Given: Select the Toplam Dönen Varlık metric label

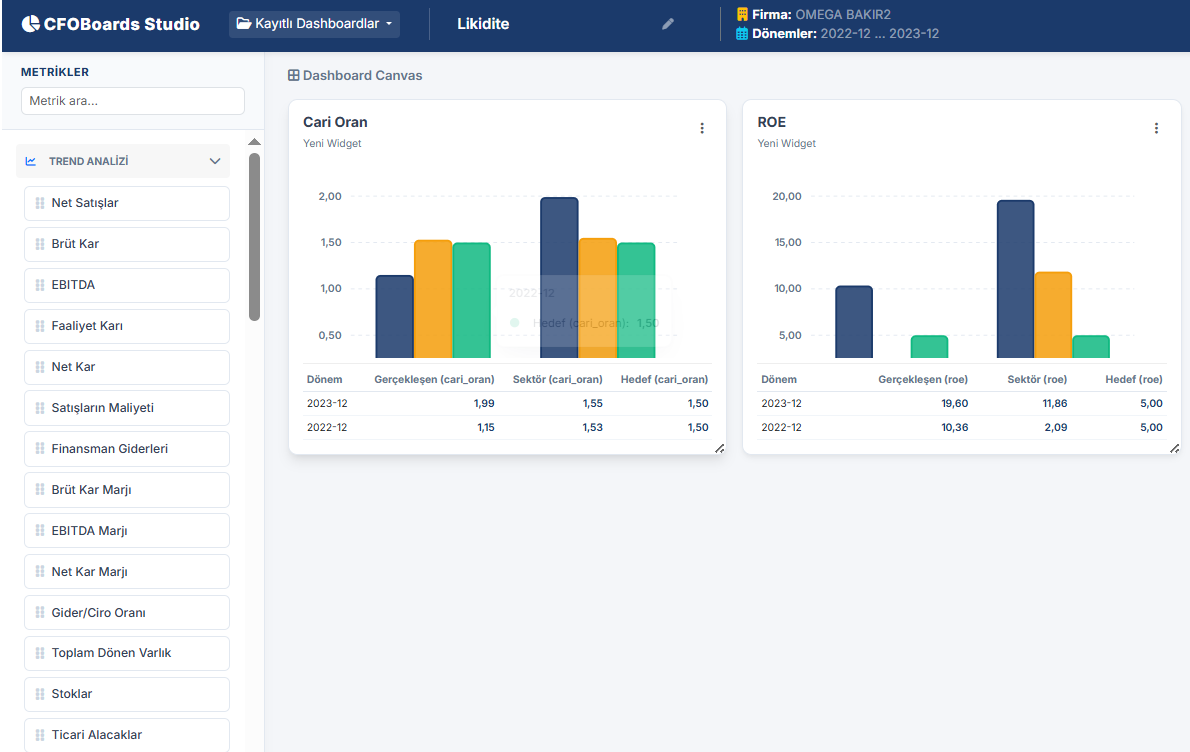Looking at the screenshot, I should coord(112,653).
